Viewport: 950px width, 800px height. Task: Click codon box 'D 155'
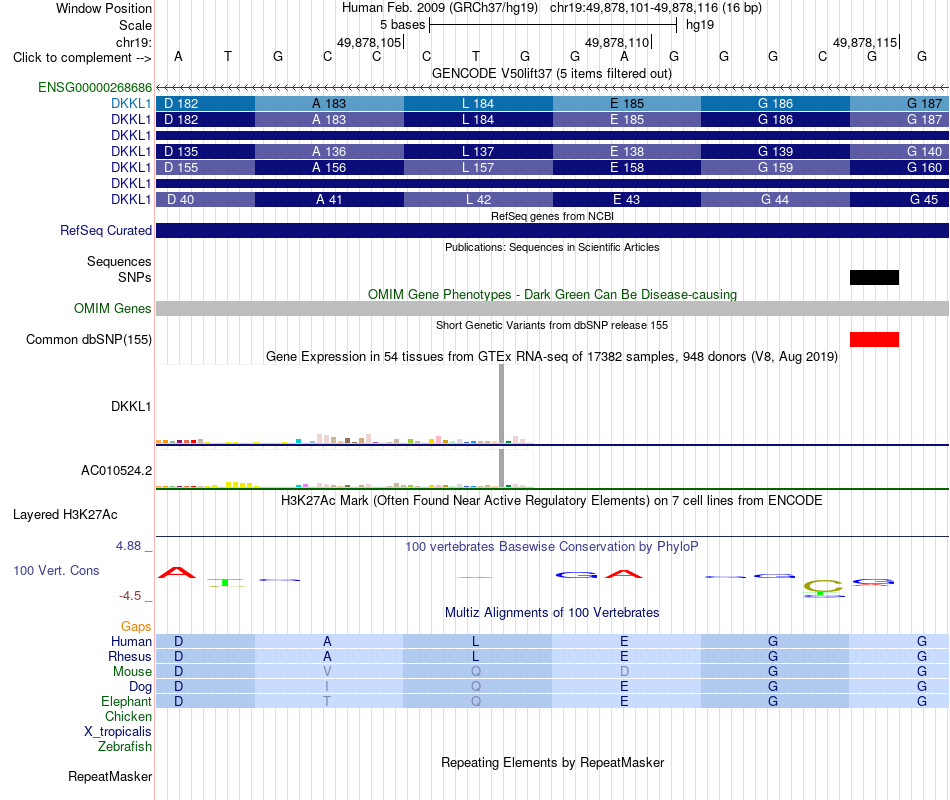tap(205, 167)
